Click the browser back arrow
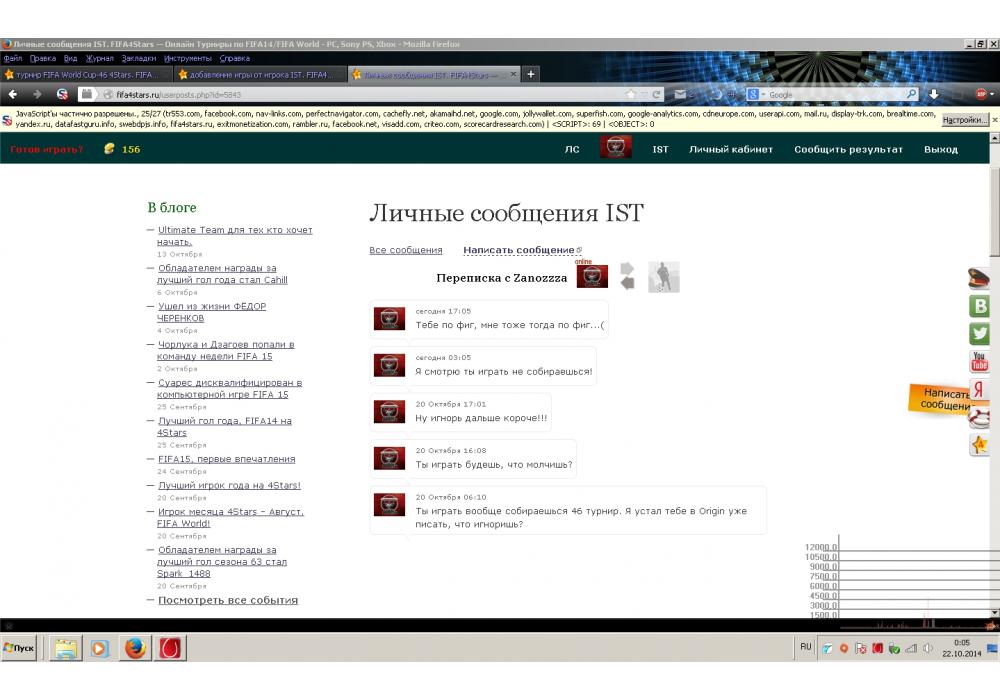The width and height of the screenshot is (1000, 700). (13, 94)
